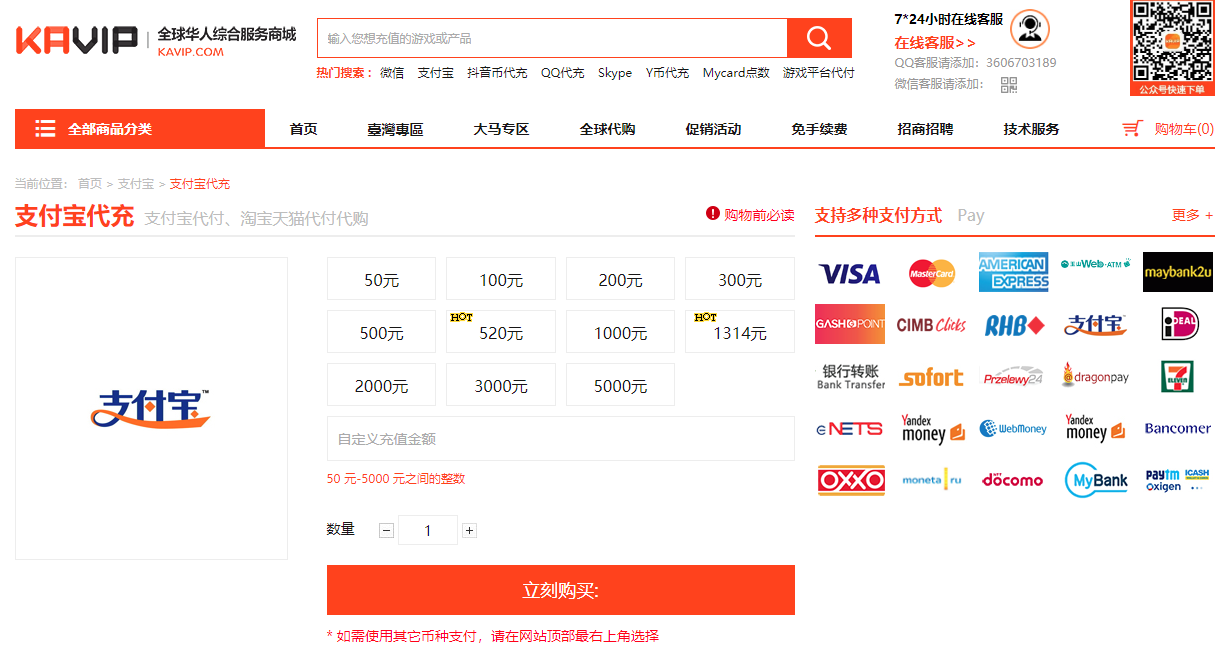Select the dragonpay payment logo
Image resolution: width=1230 pixels, height=648 pixels.
[1096, 376]
